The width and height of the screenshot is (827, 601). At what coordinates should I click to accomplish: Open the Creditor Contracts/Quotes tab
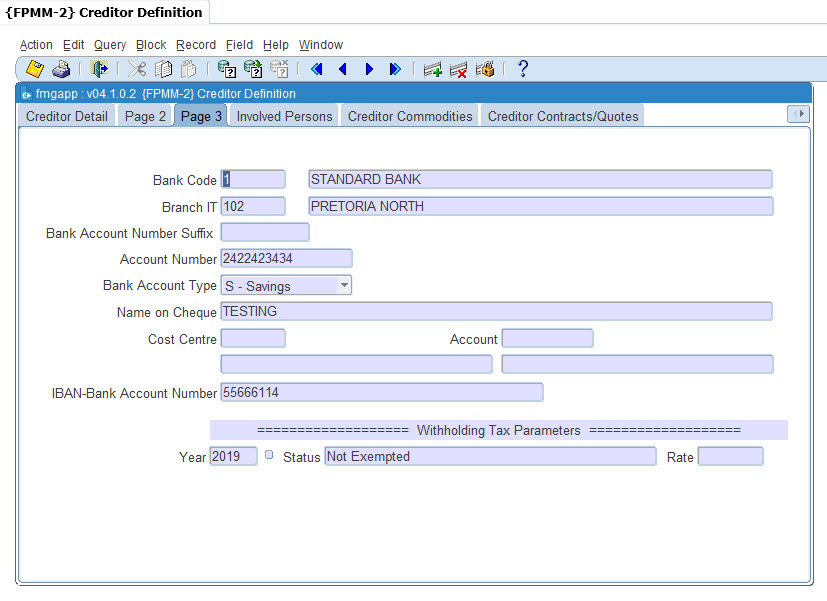coord(563,116)
